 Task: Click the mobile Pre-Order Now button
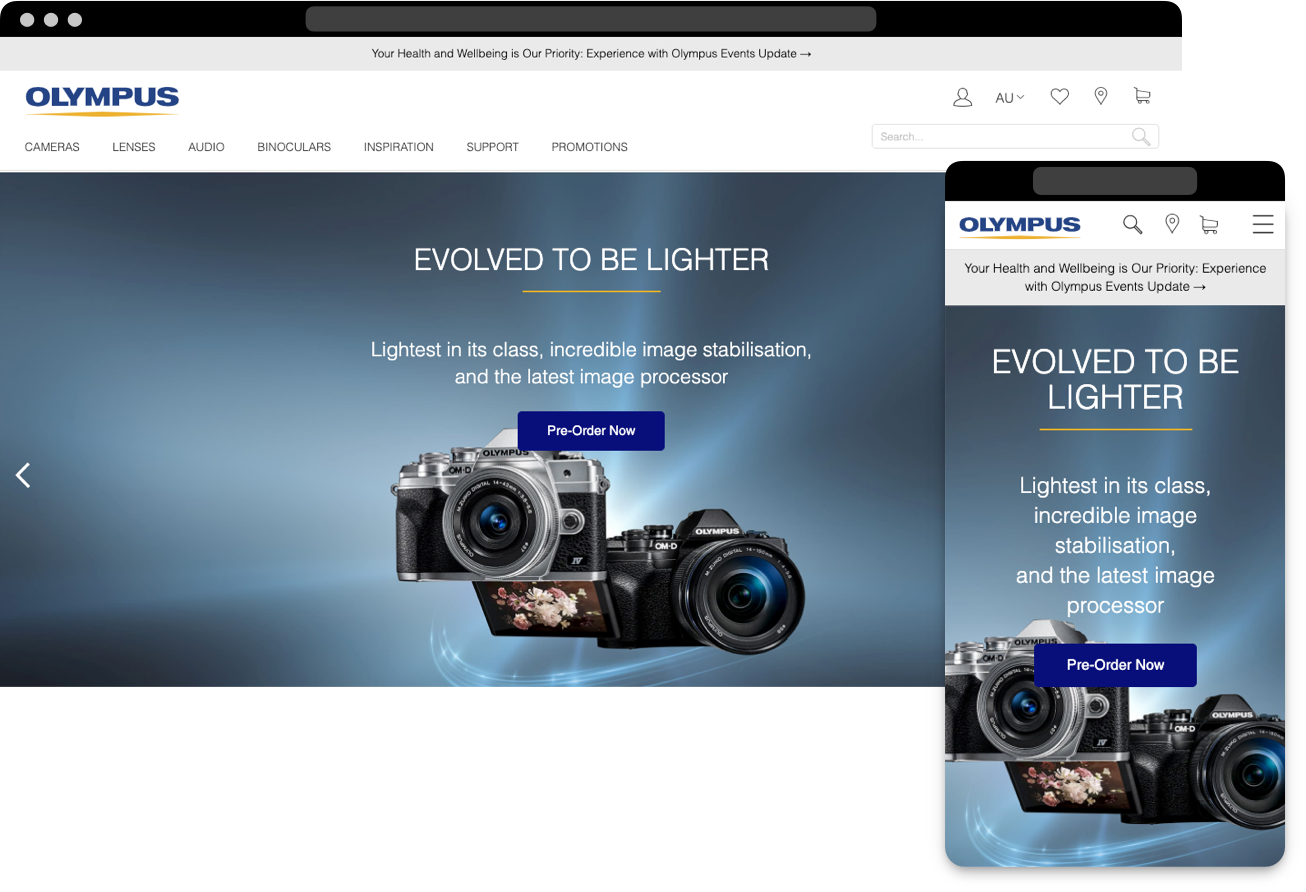[1115, 665]
